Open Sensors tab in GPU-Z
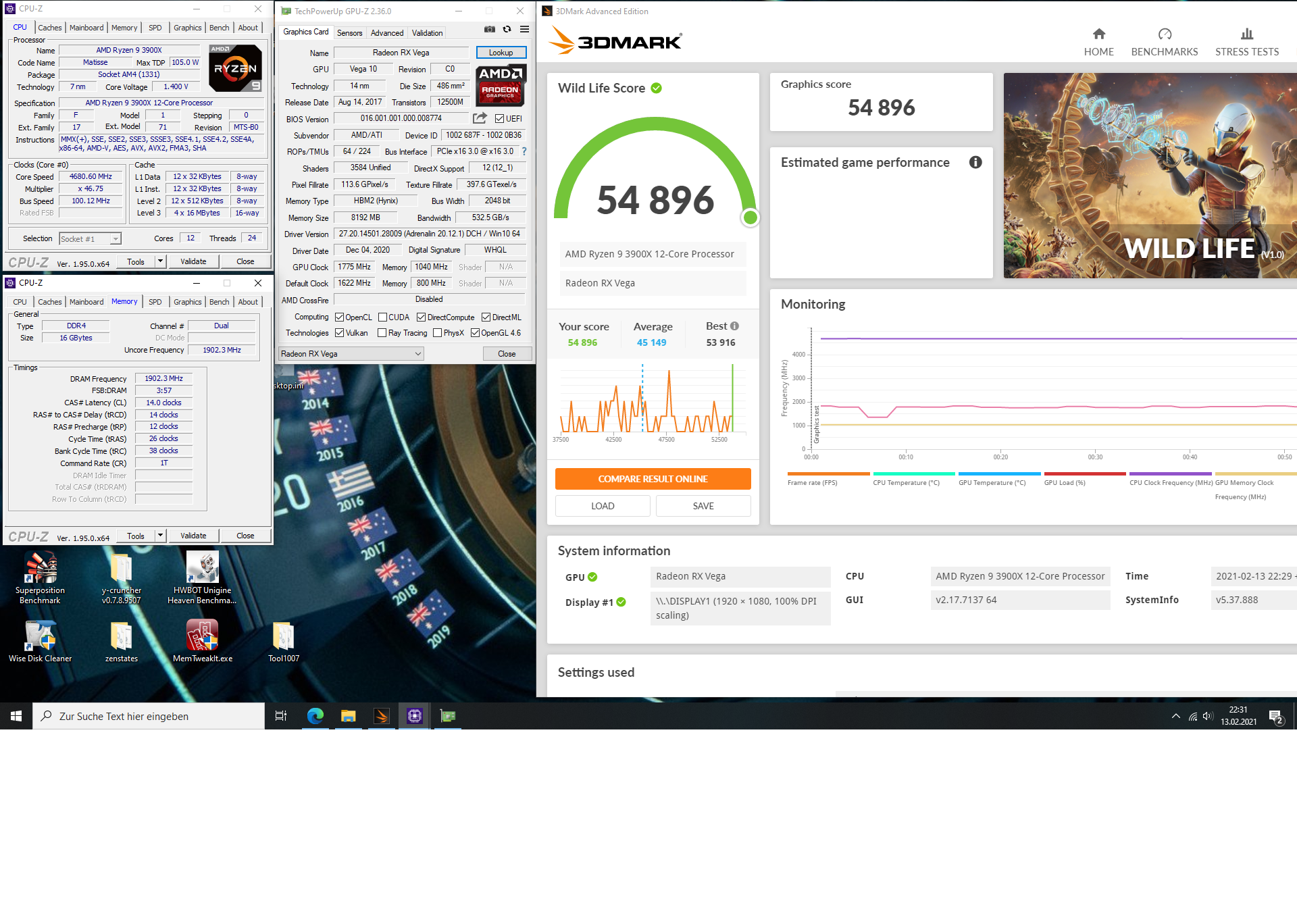Viewport: 1297px width, 924px height. (349, 32)
